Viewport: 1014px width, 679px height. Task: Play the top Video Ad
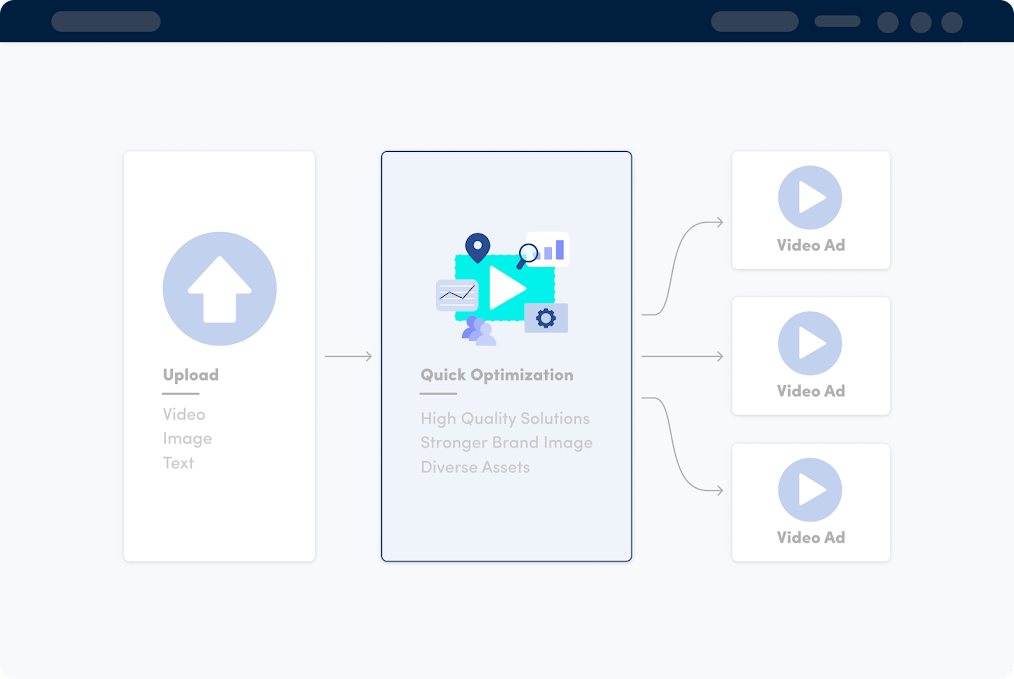click(x=810, y=198)
